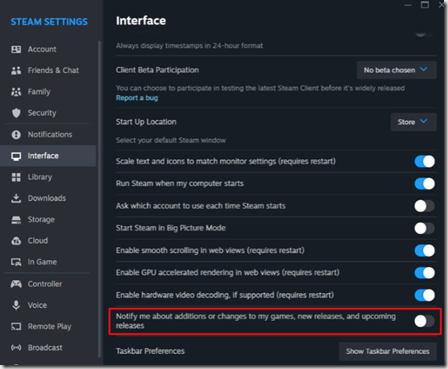Select the Family settings section
The height and width of the screenshot is (369, 448).
48,92
